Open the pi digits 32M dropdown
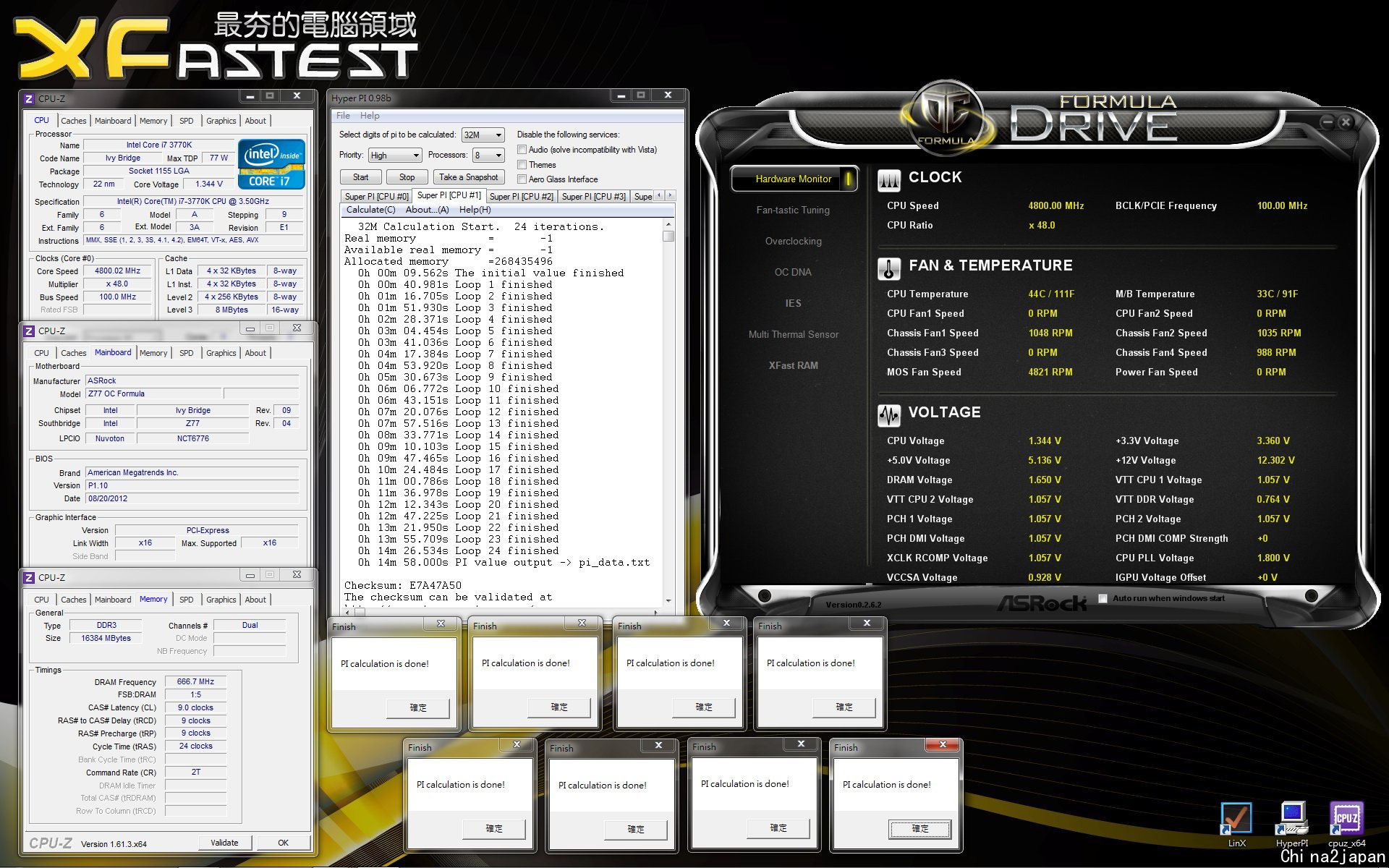 coord(498,135)
